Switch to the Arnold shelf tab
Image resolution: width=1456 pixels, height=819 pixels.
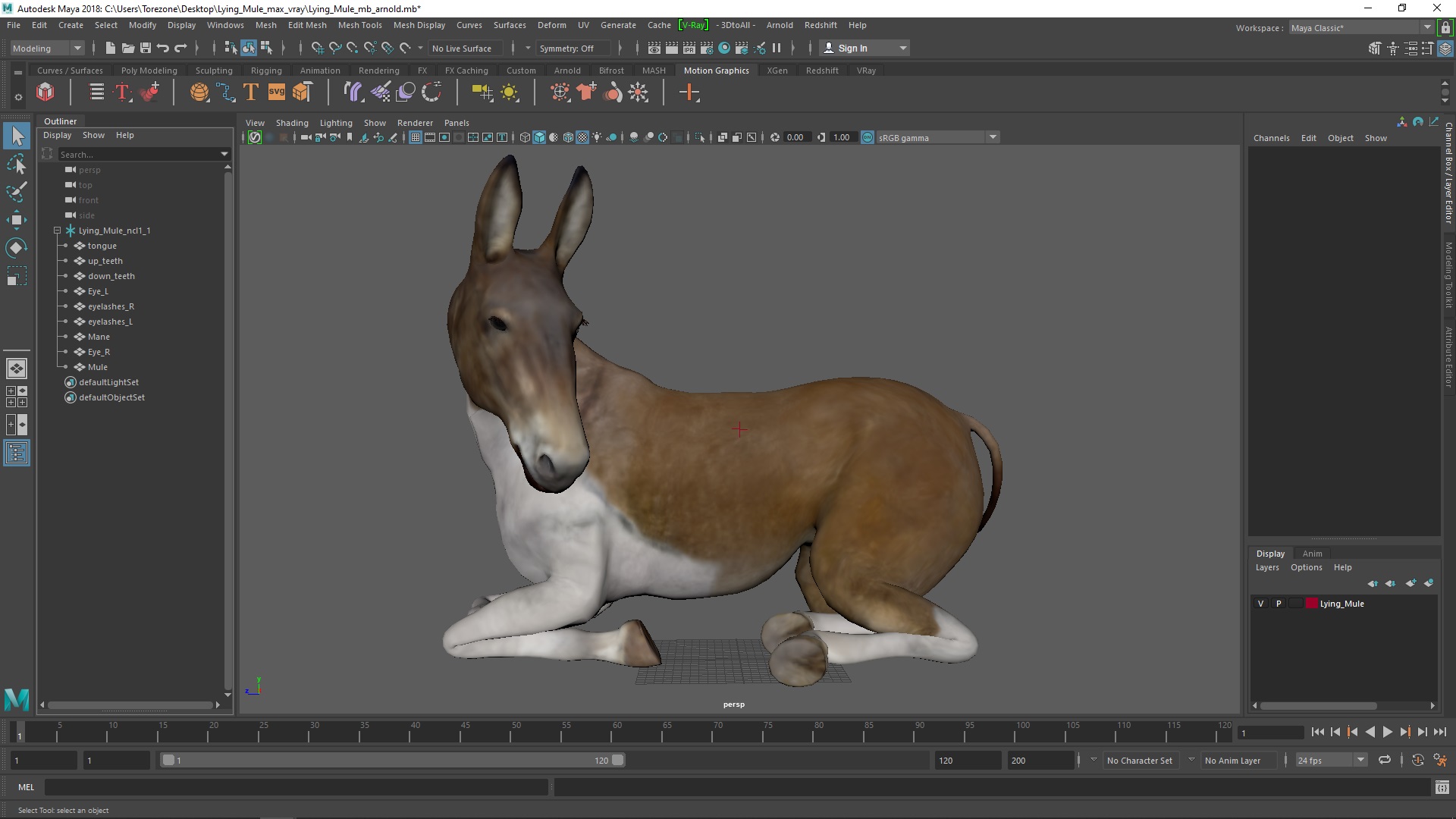[567, 71]
